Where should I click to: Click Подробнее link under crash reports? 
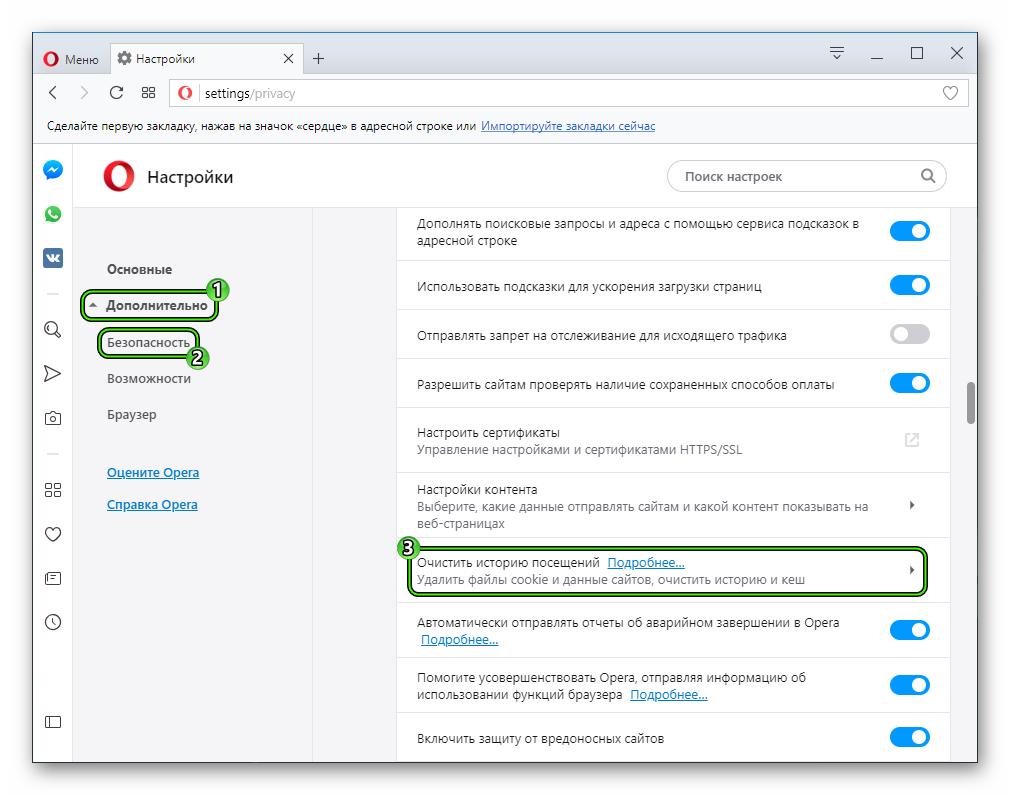[x=459, y=640]
